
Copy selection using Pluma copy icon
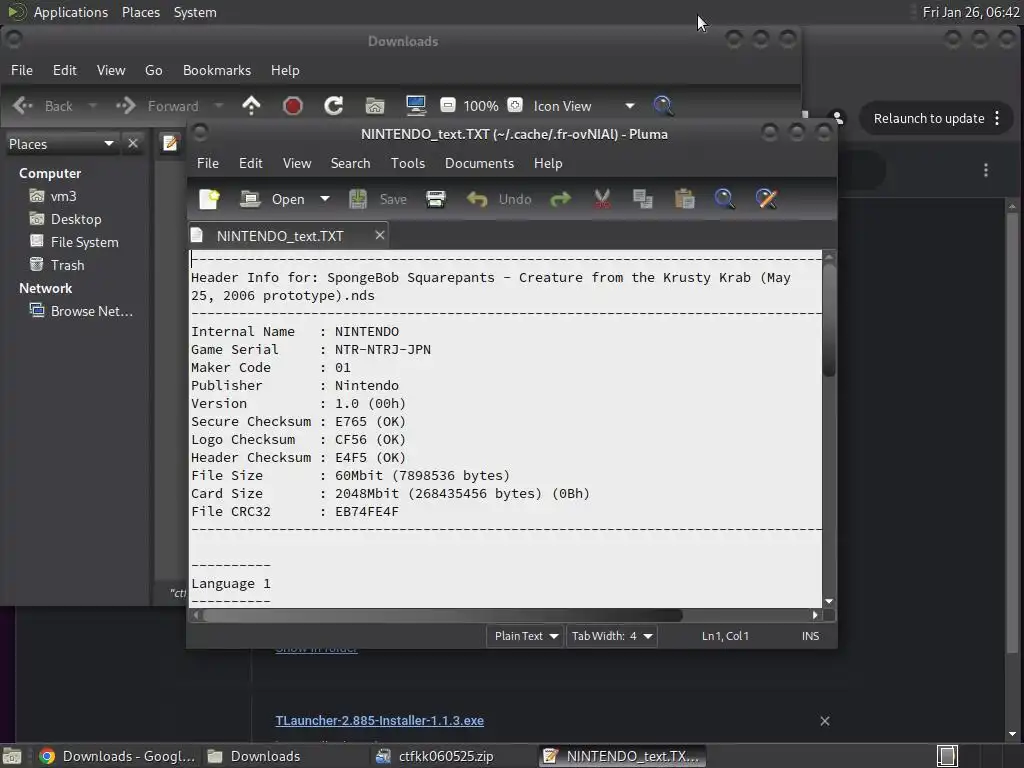(643, 199)
